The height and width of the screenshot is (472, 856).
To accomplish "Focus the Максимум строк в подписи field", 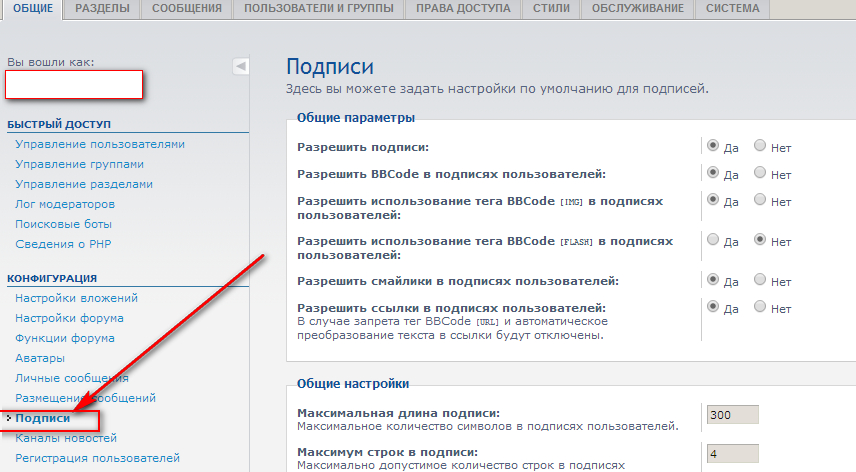I will (732, 453).
